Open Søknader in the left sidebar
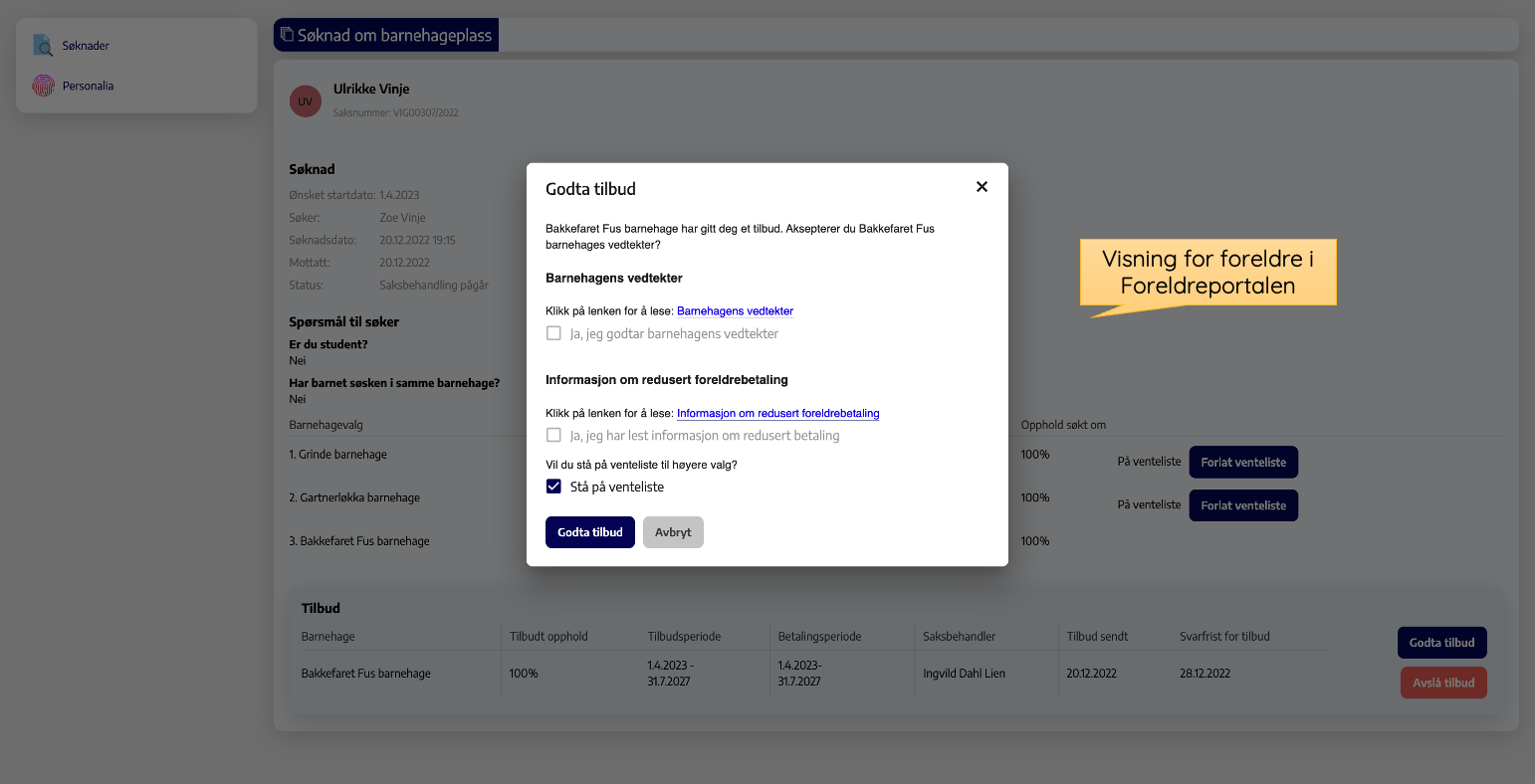The width and height of the screenshot is (1535, 784). pyautogui.click(x=86, y=46)
